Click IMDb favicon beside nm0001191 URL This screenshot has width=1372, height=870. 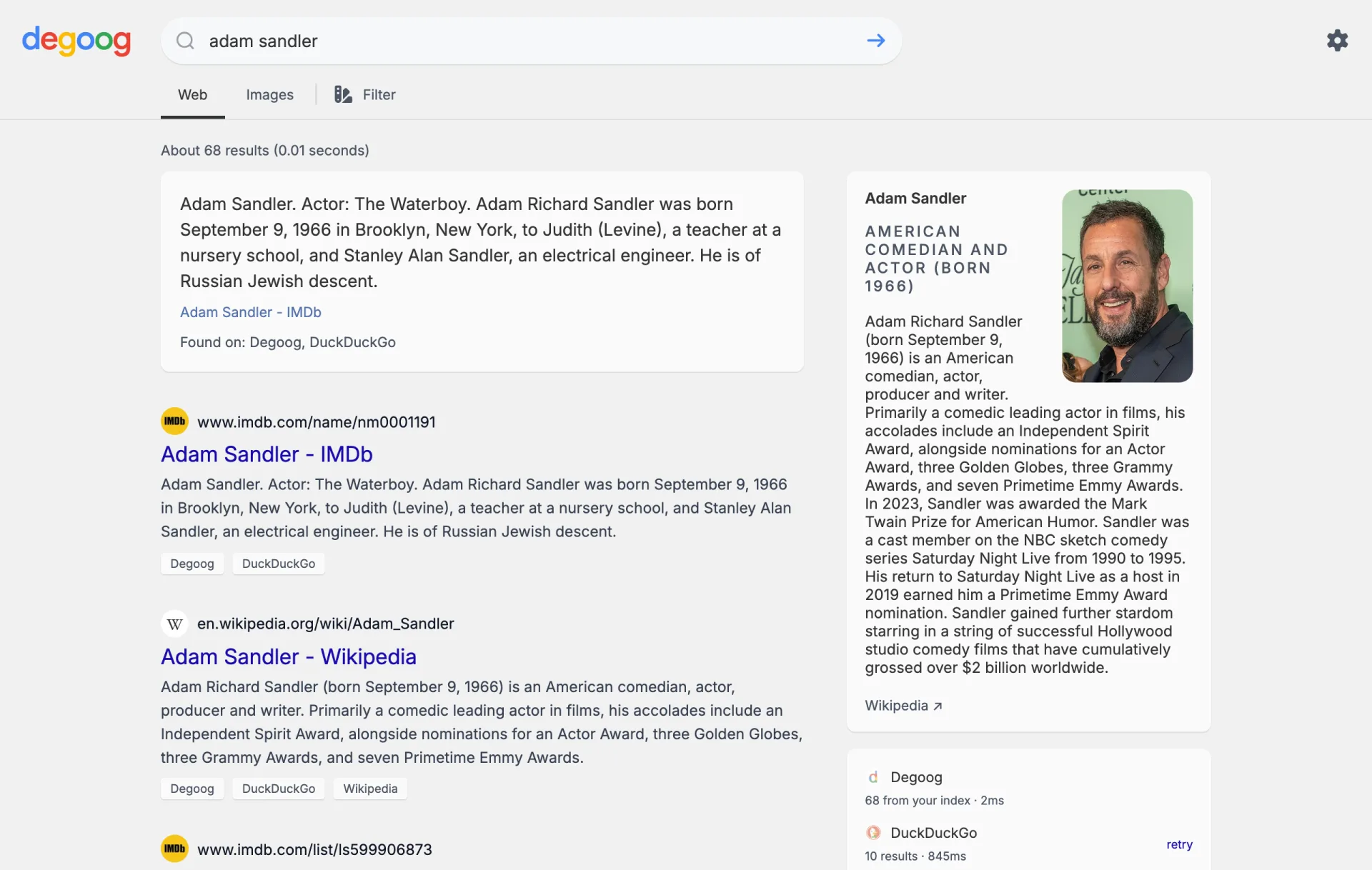point(174,421)
